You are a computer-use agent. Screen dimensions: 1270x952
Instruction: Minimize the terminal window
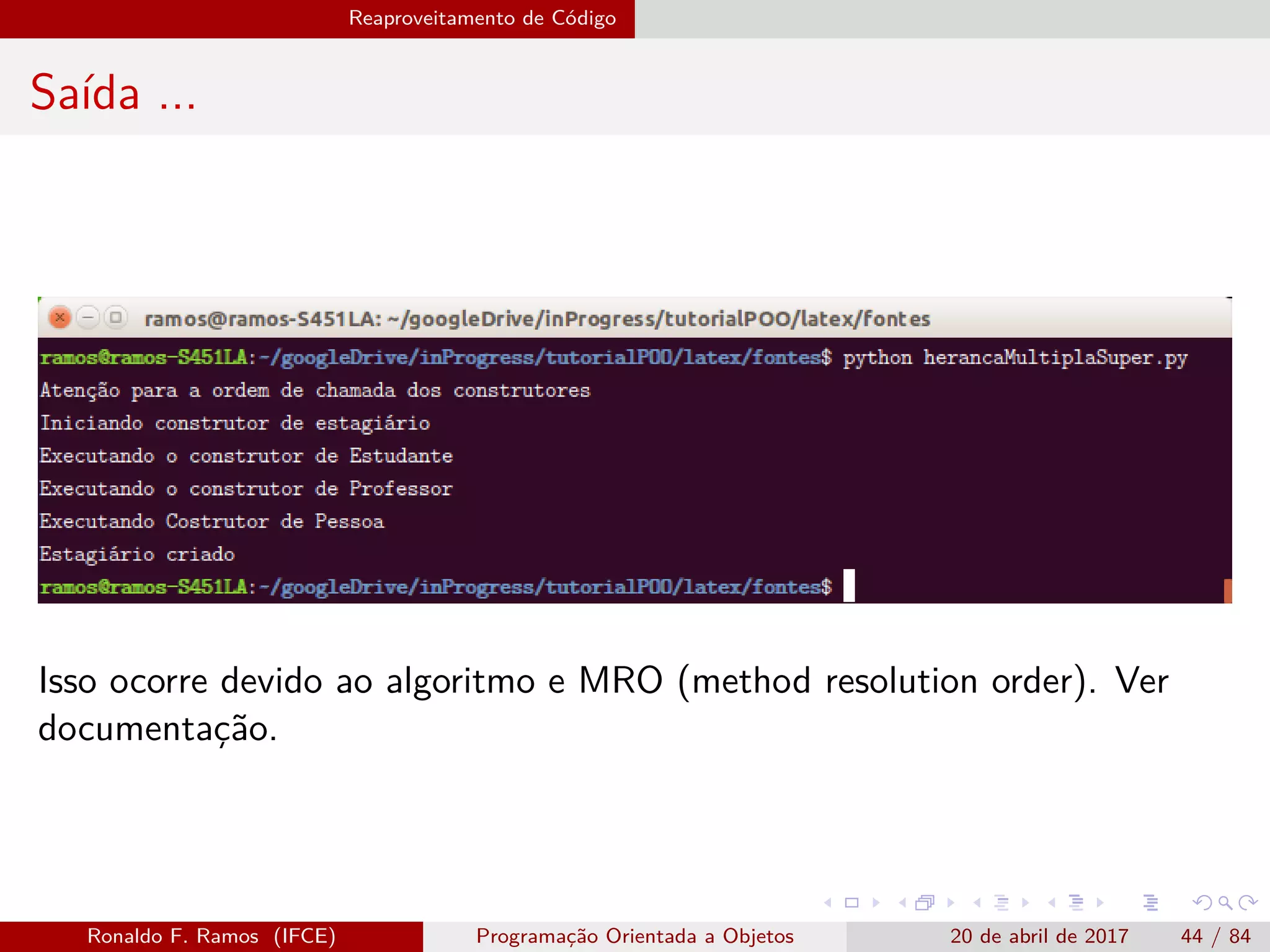88,318
